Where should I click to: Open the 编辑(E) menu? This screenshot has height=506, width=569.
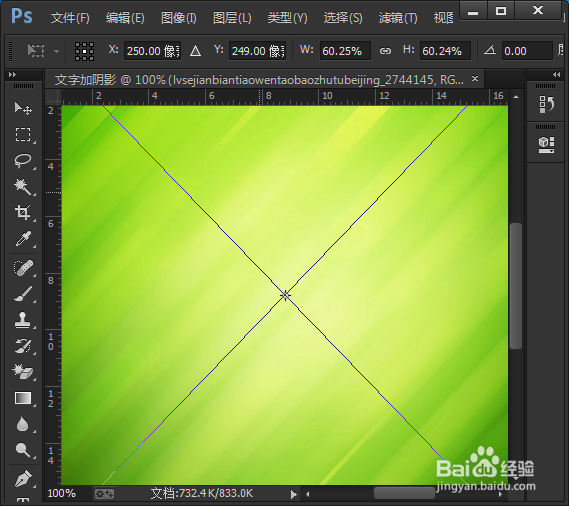coord(125,18)
